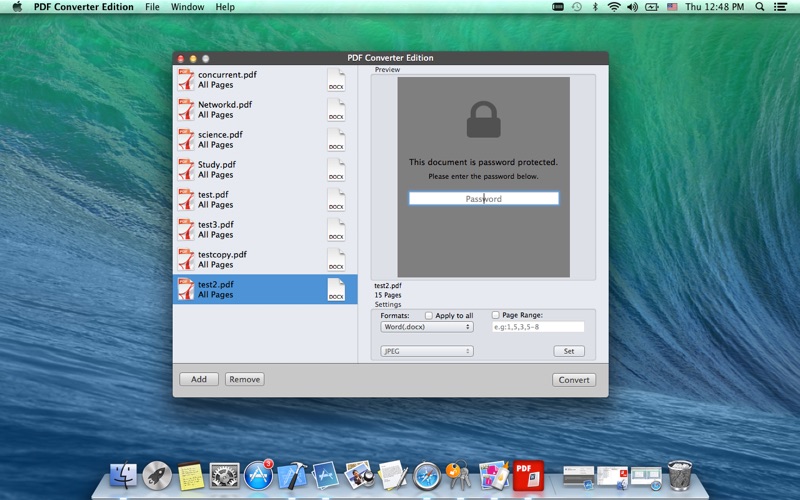Click the Set button
800x500 pixels.
tap(569, 351)
